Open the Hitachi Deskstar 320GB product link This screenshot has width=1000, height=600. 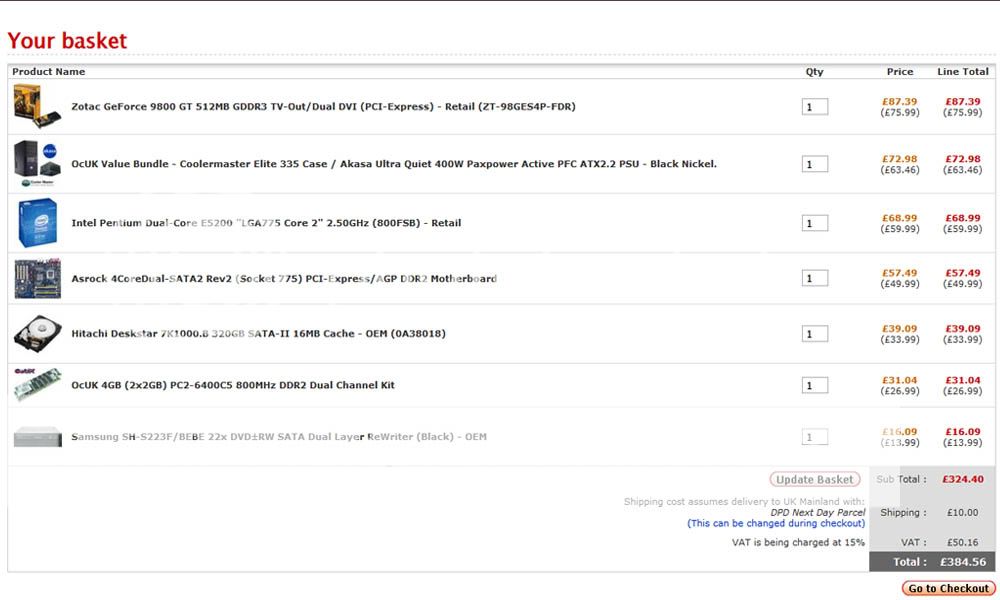(x=258, y=333)
